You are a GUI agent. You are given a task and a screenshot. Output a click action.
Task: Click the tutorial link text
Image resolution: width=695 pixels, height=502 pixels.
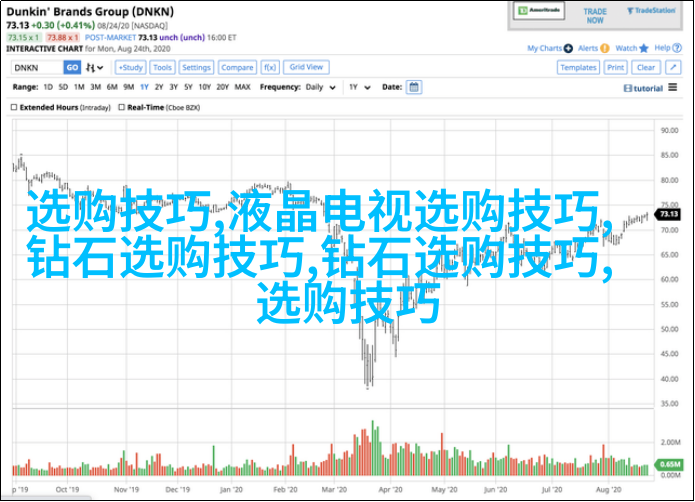tap(648, 88)
